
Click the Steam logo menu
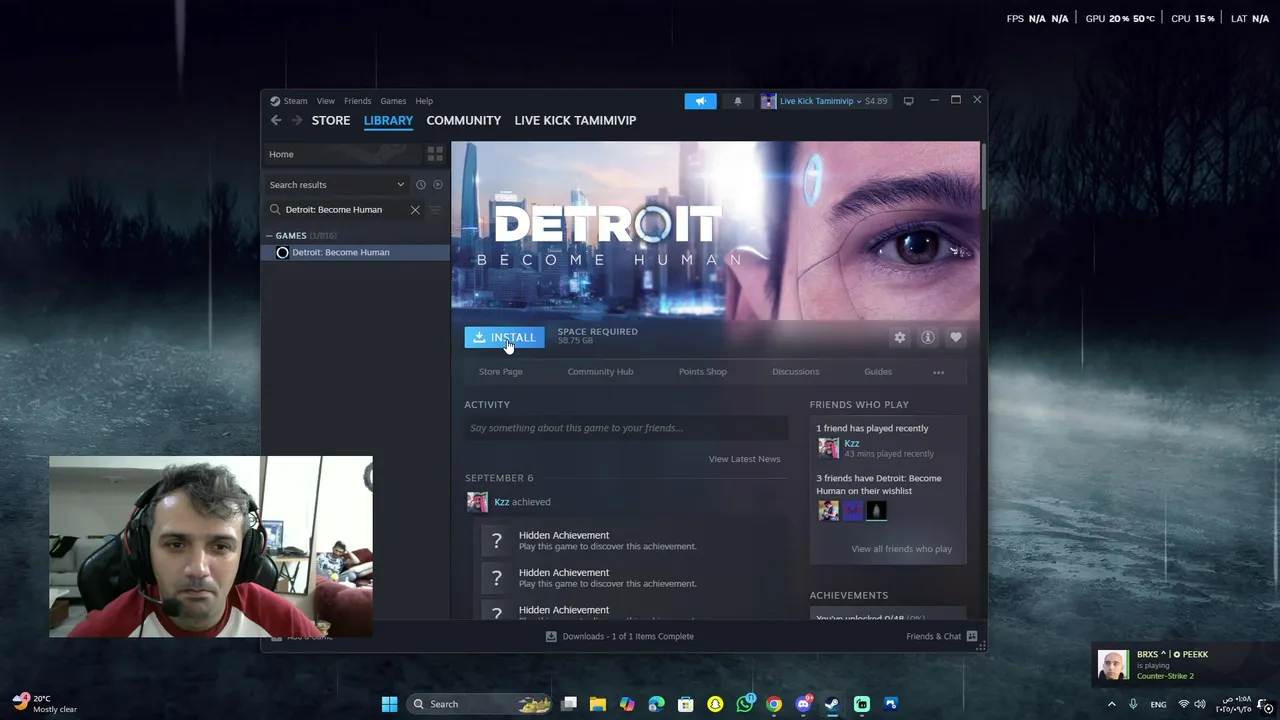[289, 101]
